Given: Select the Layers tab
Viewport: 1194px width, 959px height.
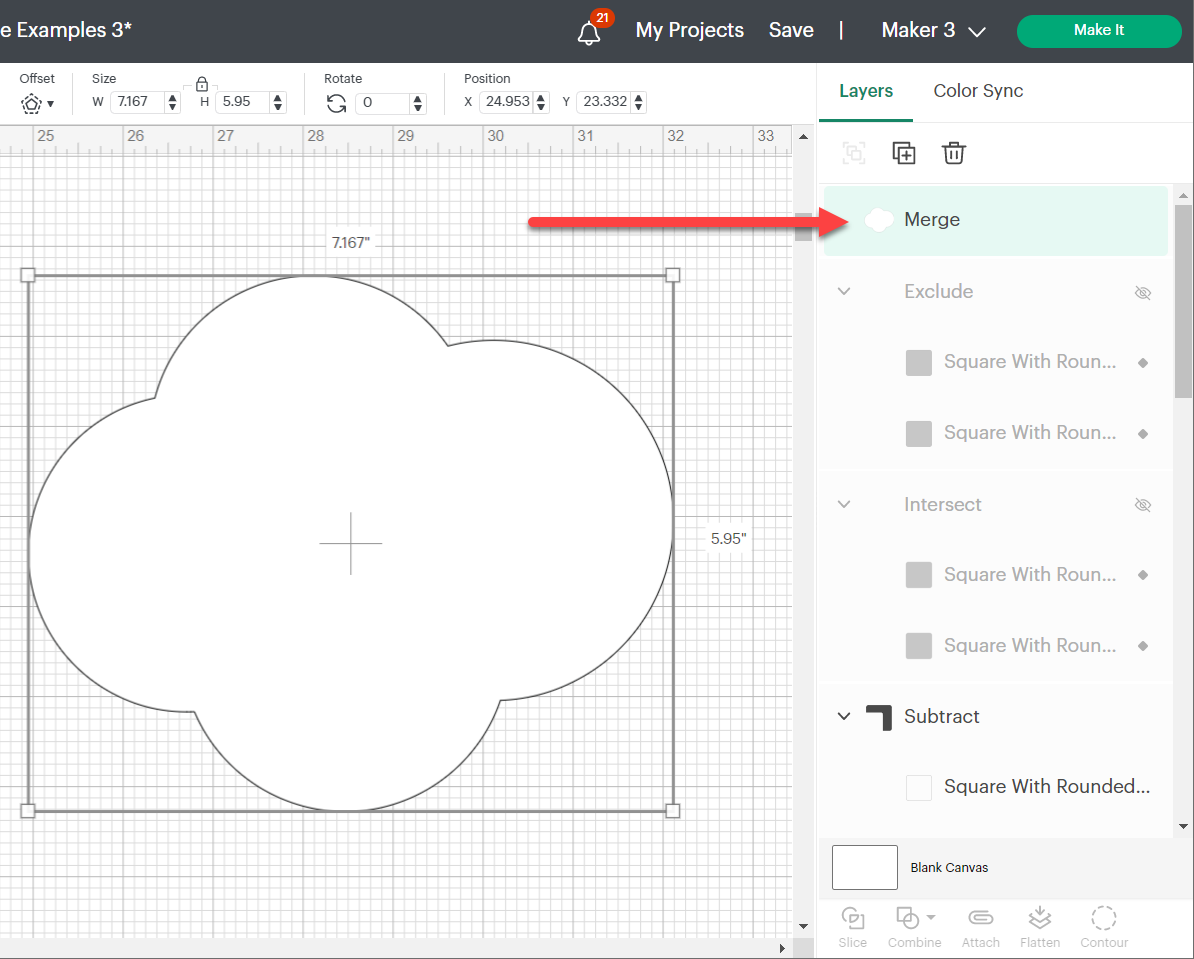Looking at the screenshot, I should [x=866, y=91].
